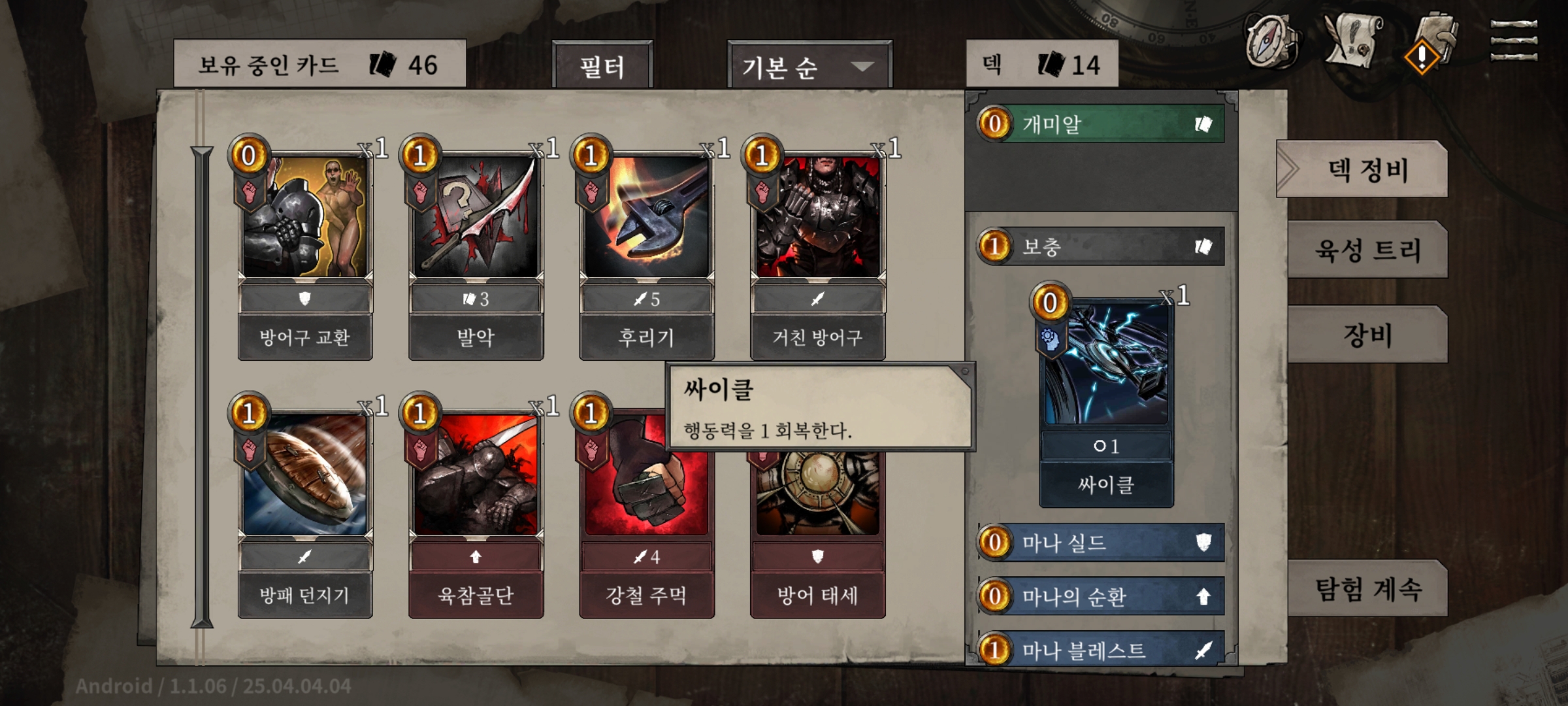Click the card list vertical scrollbar
1568x706 pixels.
[x=202, y=387]
